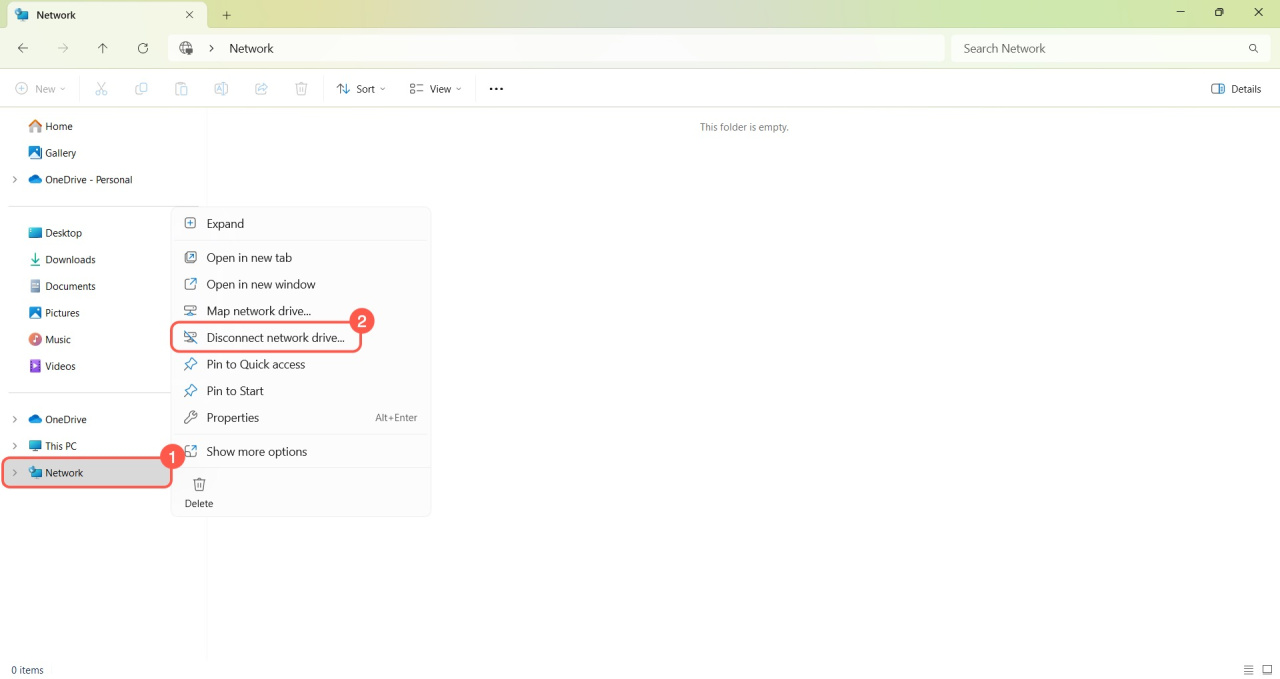Switch to details list view in status bar
This screenshot has height=679, width=1280.
(1248, 670)
